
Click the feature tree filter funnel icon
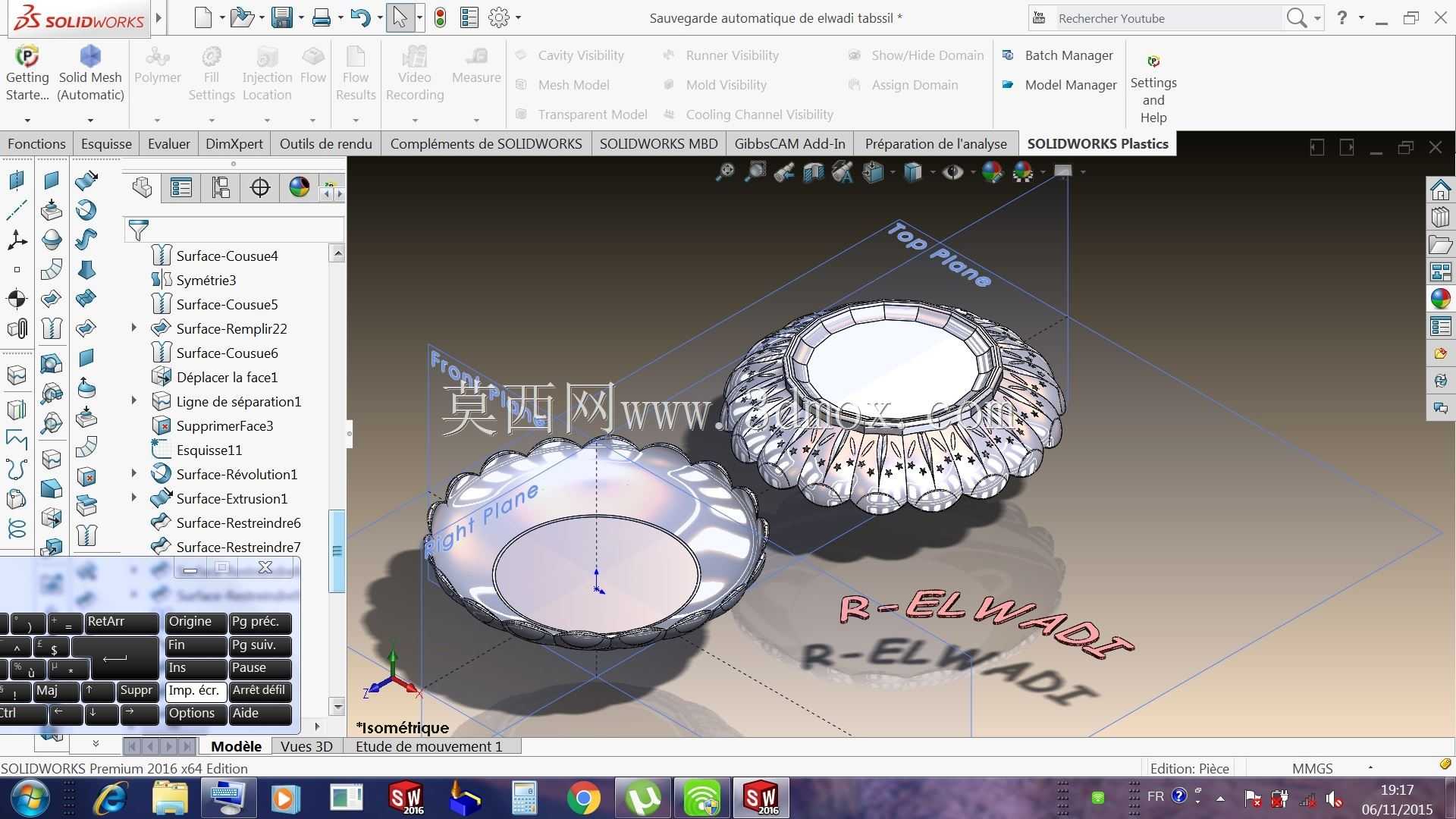(138, 230)
